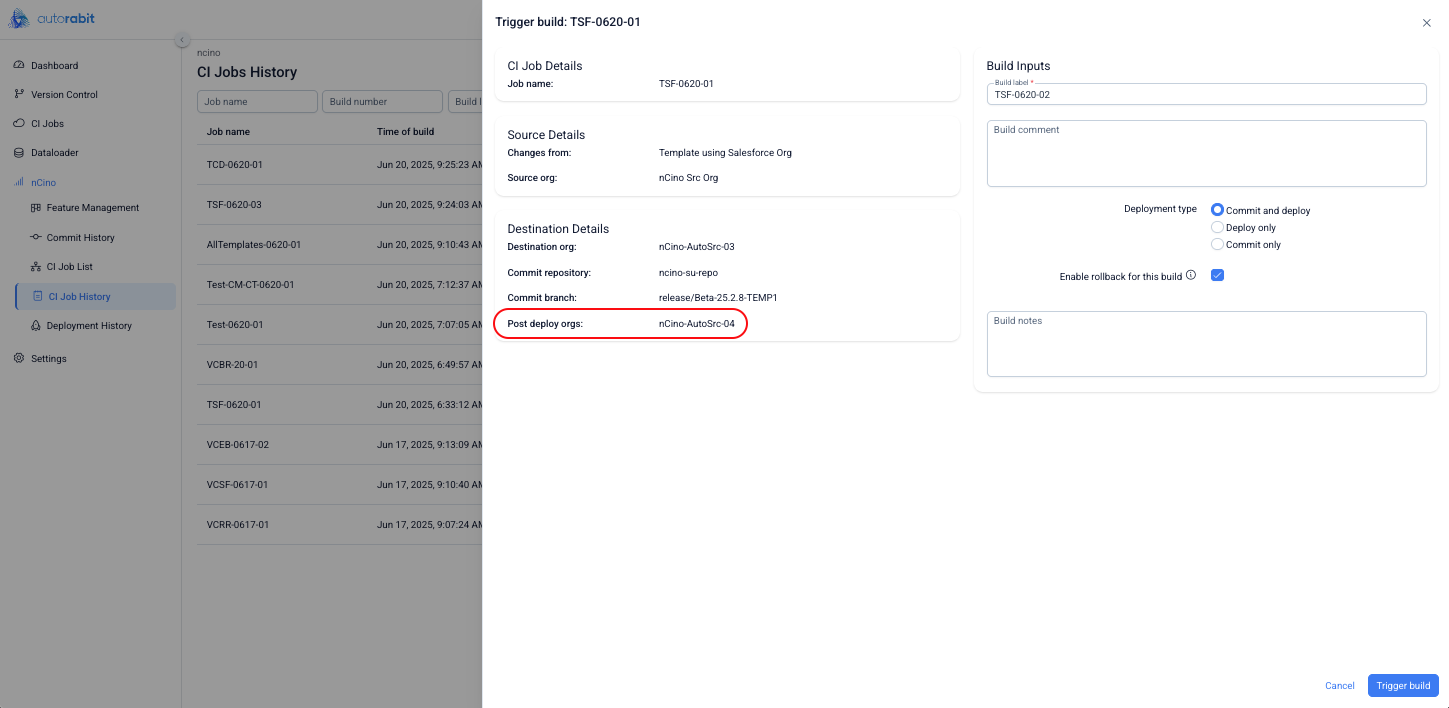Image resolution: width=1449 pixels, height=708 pixels.
Task: Click the CI Jobs cloud icon
Action: click(x=19, y=124)
